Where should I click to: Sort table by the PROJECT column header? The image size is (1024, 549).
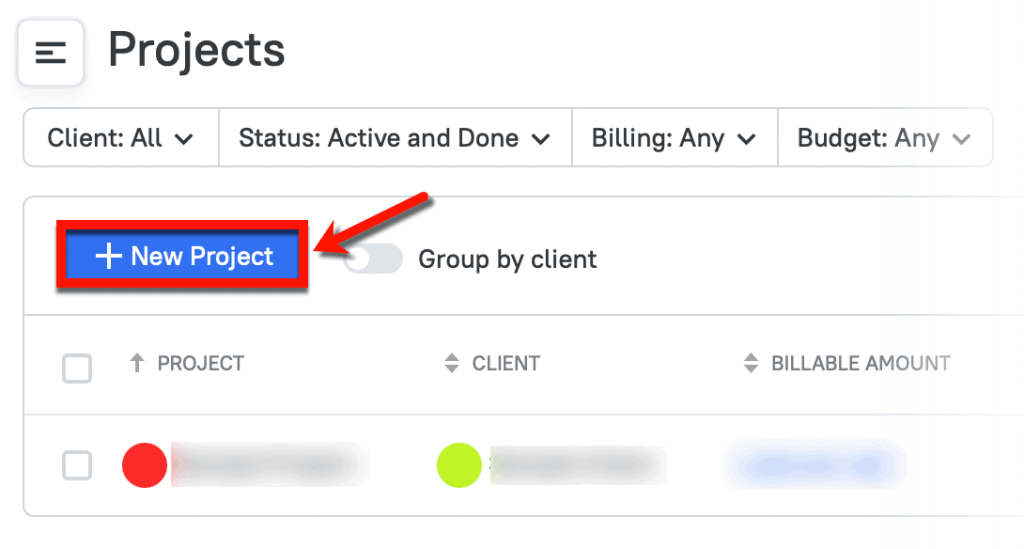[x=200, y=364]
